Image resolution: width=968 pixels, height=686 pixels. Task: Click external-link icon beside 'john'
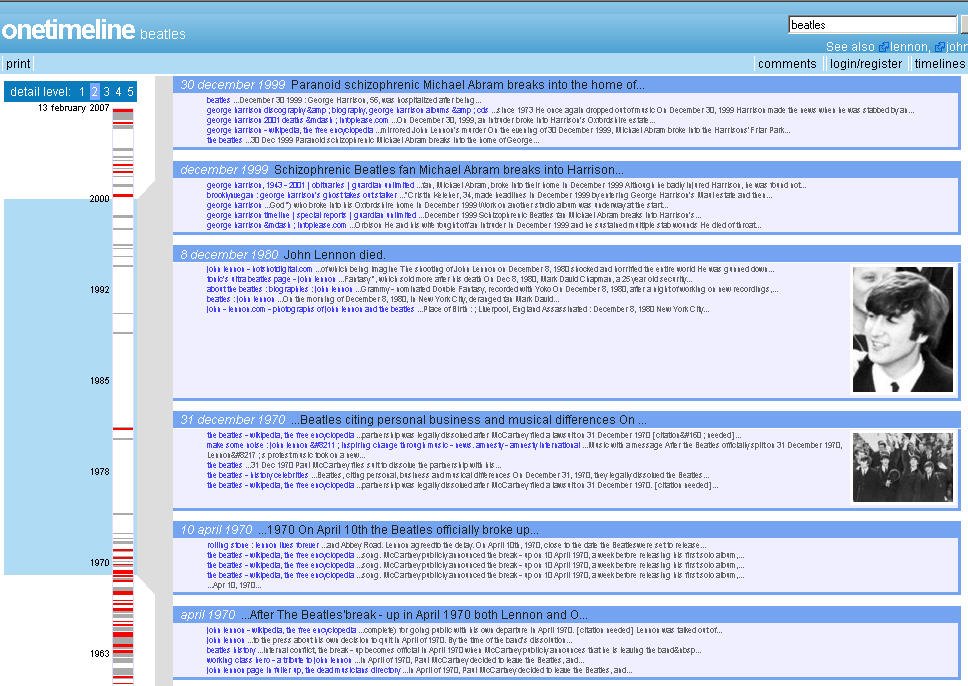pos(940,47)
